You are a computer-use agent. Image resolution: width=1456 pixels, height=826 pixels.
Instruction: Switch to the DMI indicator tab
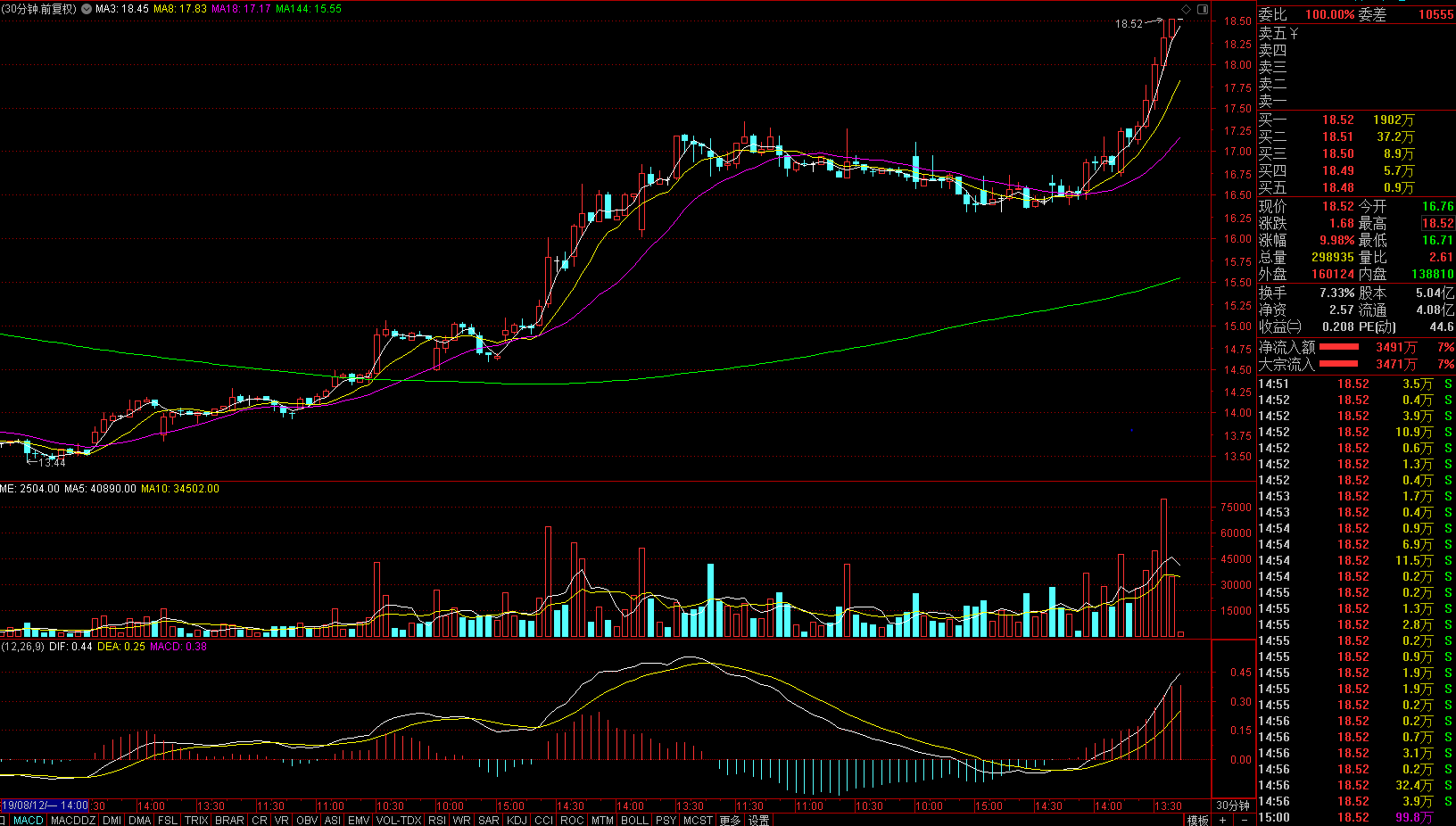tap(112, 820)
